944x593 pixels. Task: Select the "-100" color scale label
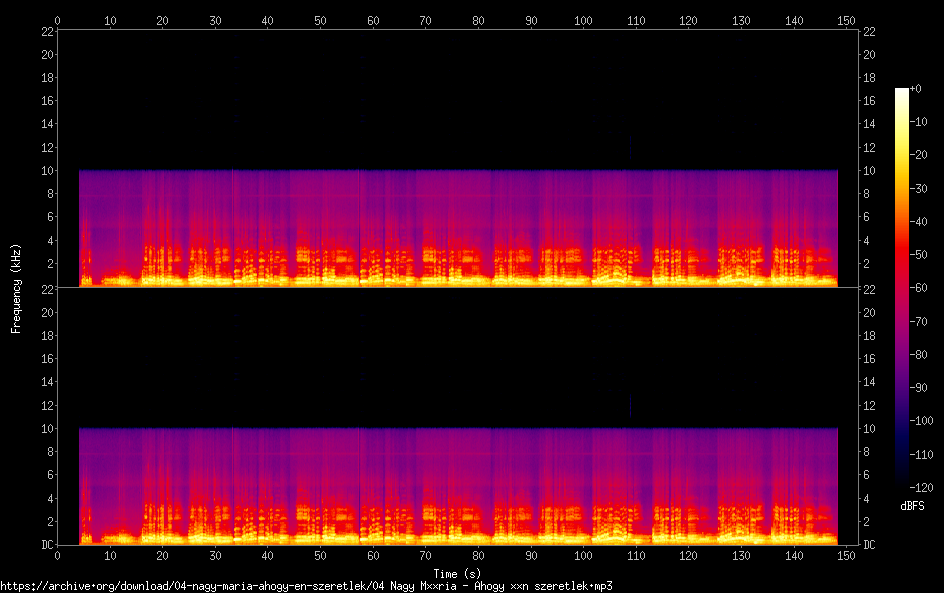(921, 421)
